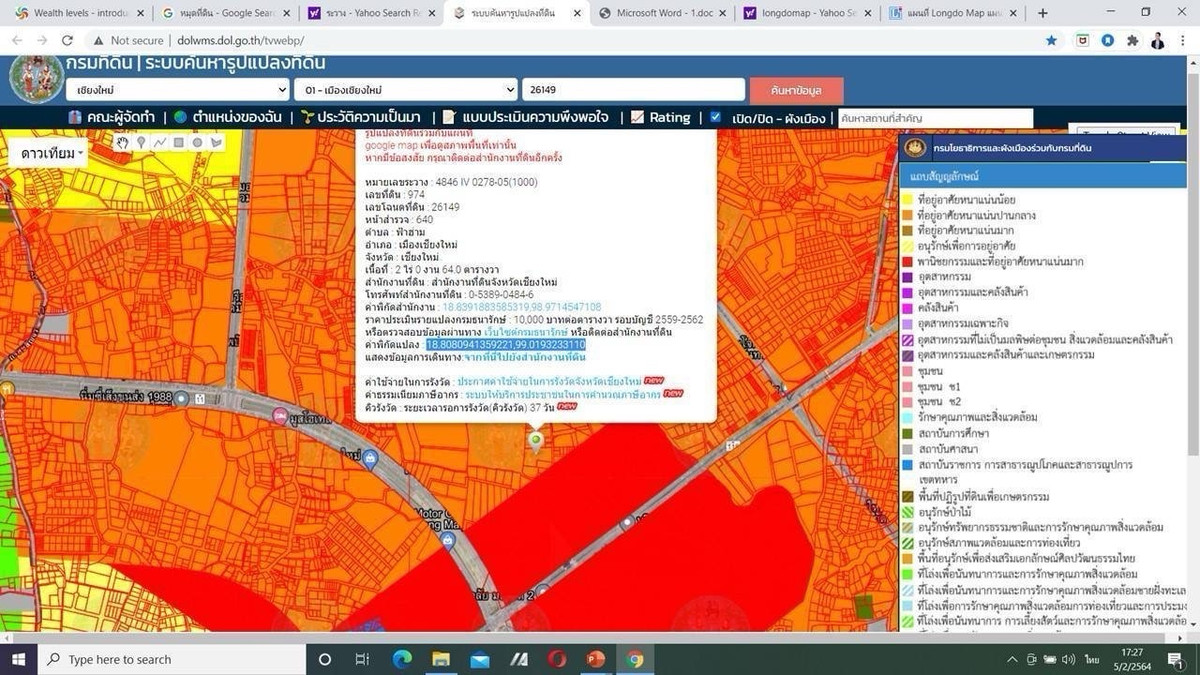Open ตำแหน่งของฉัน menu item
This screenshot has width=1200, height=675.
tap(237, 117)
